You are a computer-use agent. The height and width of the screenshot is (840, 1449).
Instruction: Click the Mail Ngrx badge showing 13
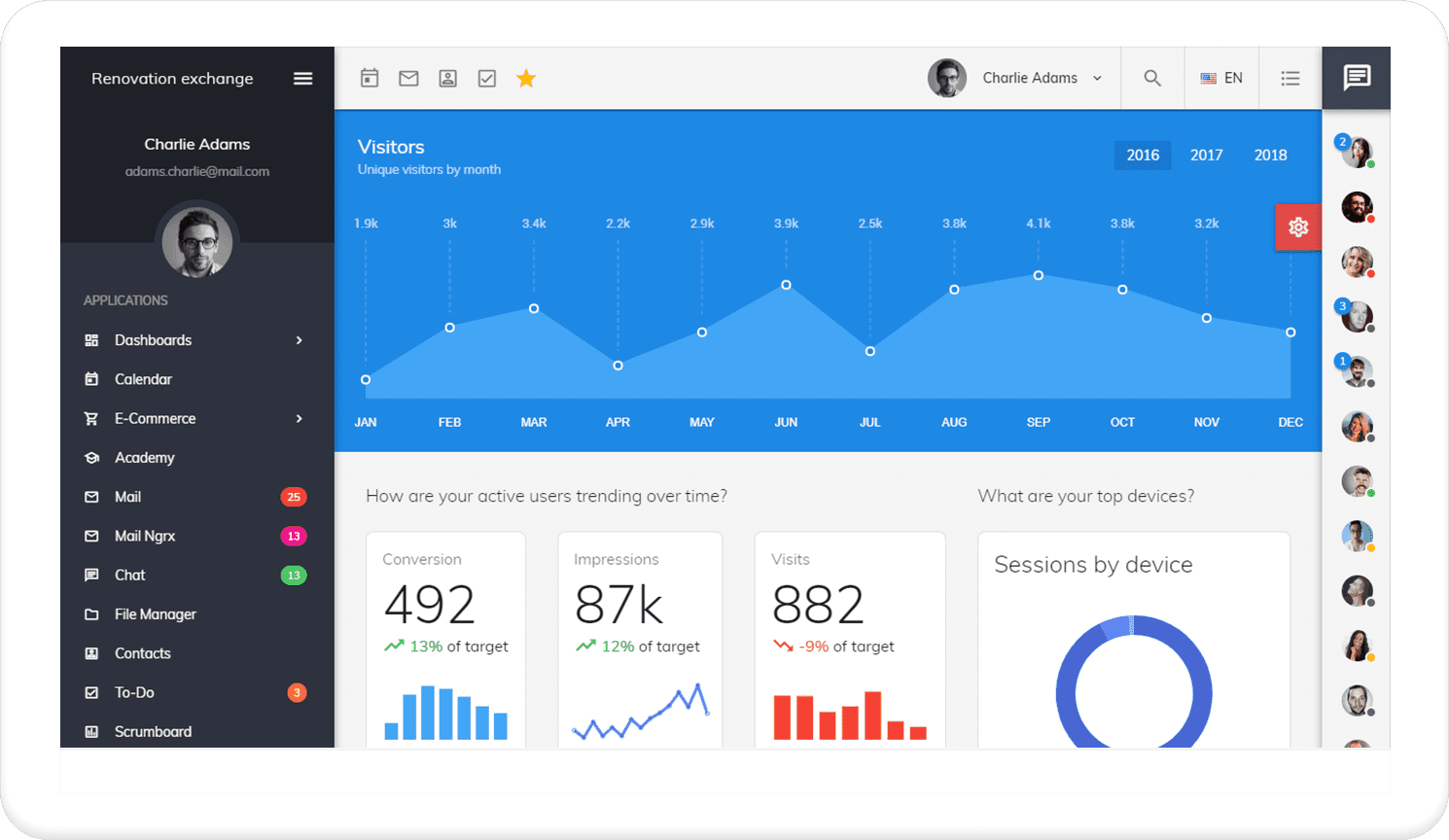tap(294, 536)
